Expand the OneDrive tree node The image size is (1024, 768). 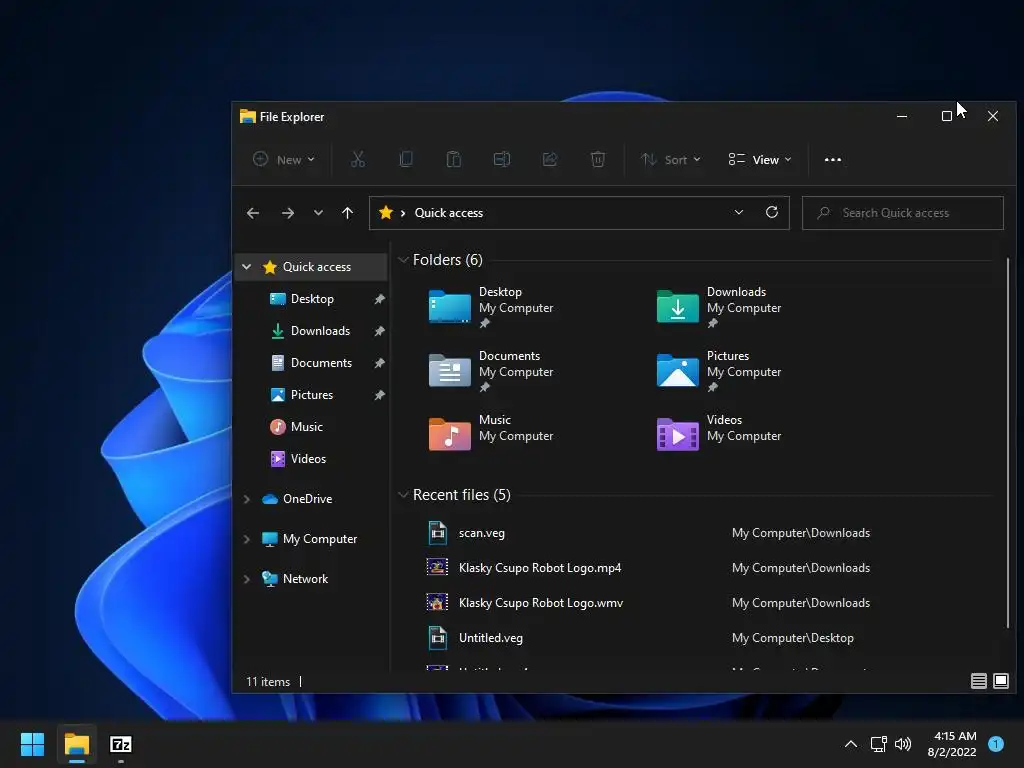pyautogui.click(x=246, y=499)
